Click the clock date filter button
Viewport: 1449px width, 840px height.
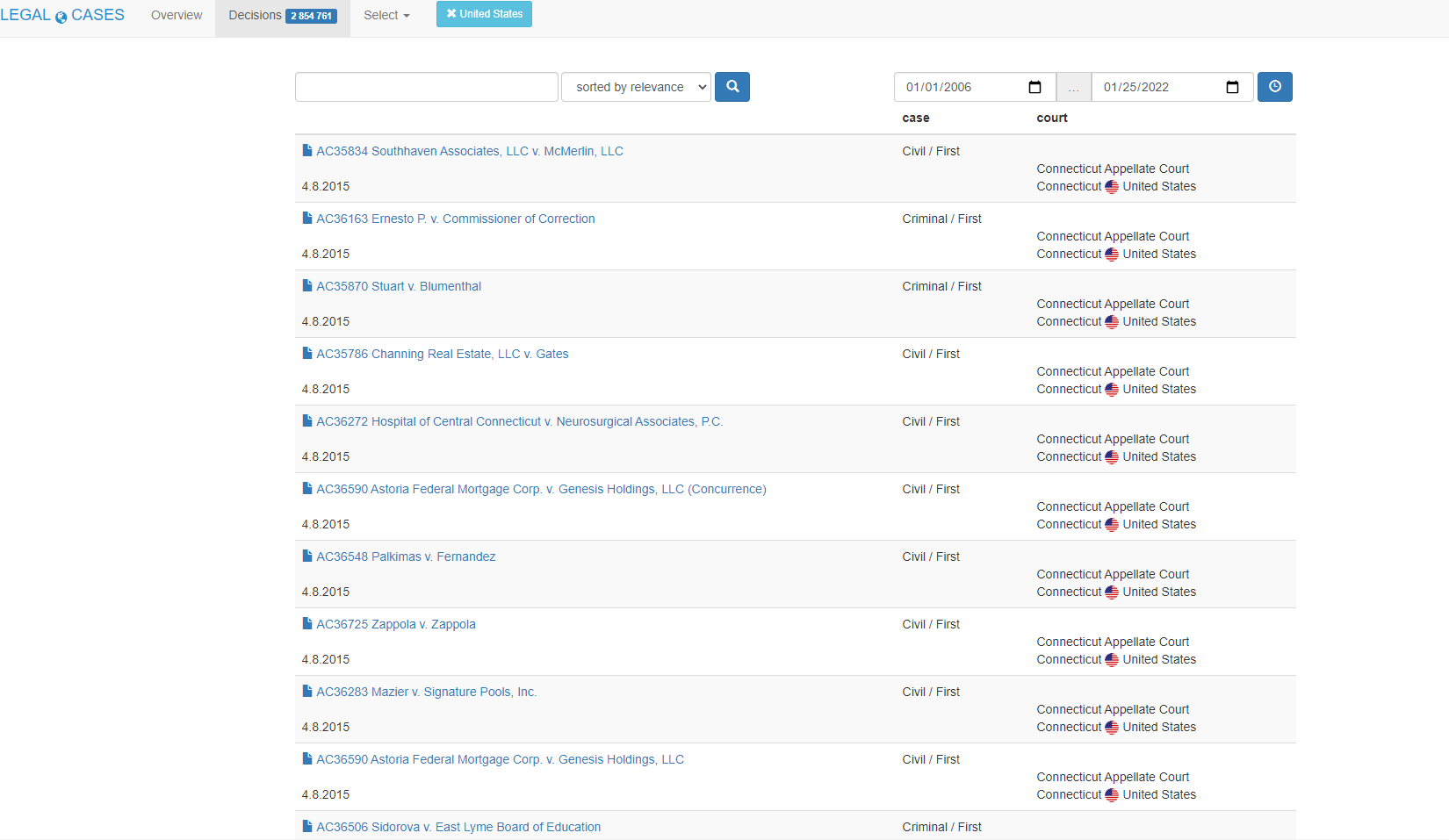click(x=1274, y=87)
